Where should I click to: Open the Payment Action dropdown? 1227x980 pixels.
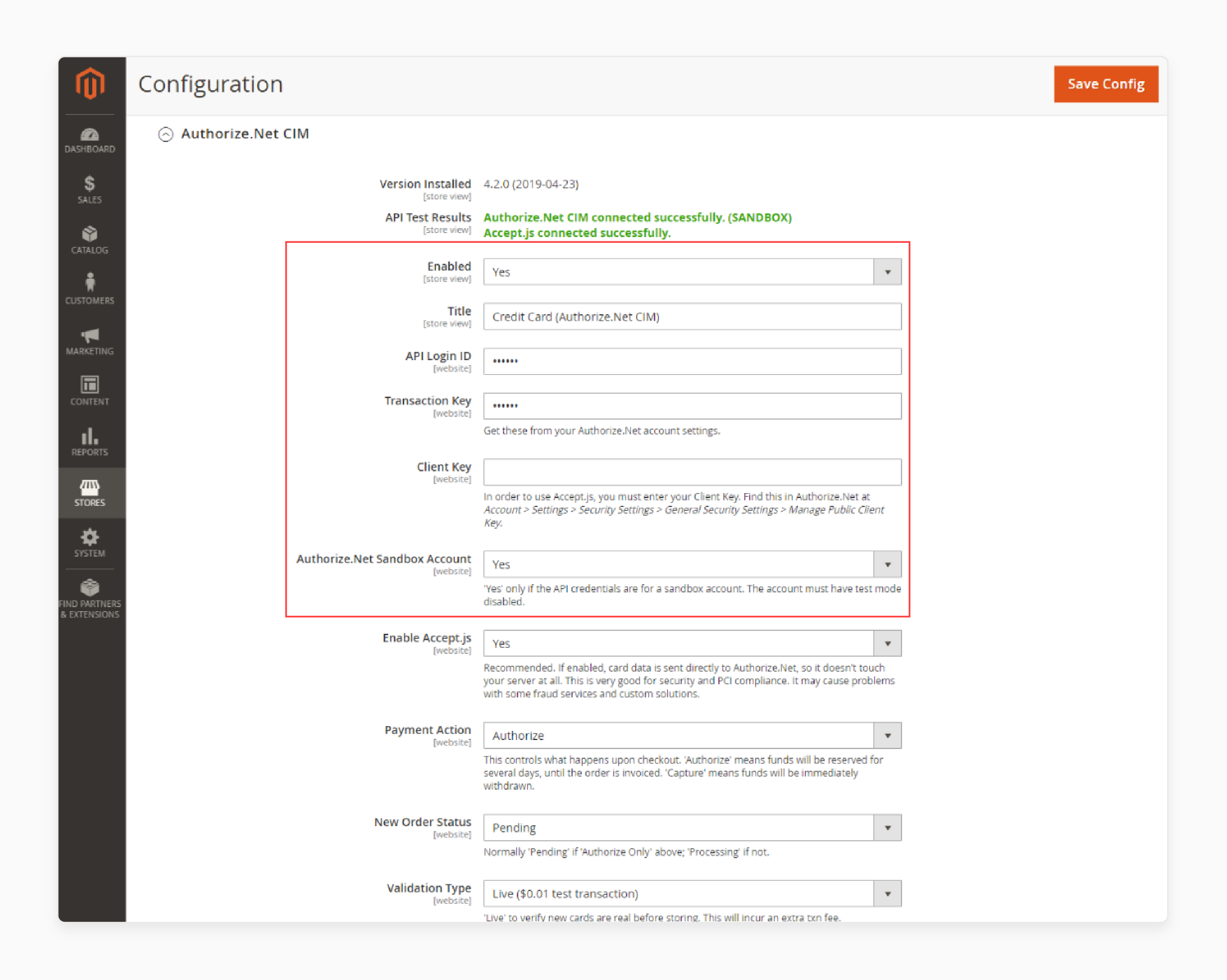tap(692, 736)
